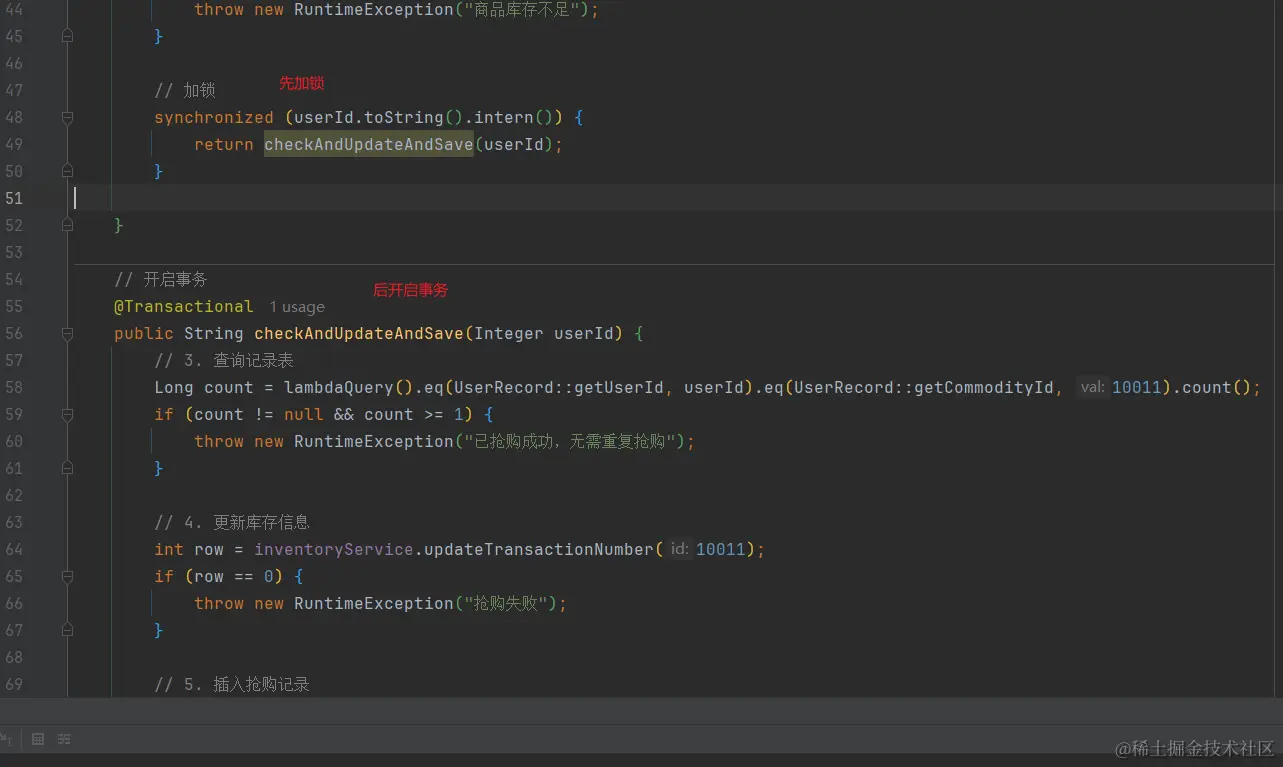The height and width of the screenshot is (767, 1283).
Task: Click UserRecord::getCommodityId reference
Action: point(923,387)
